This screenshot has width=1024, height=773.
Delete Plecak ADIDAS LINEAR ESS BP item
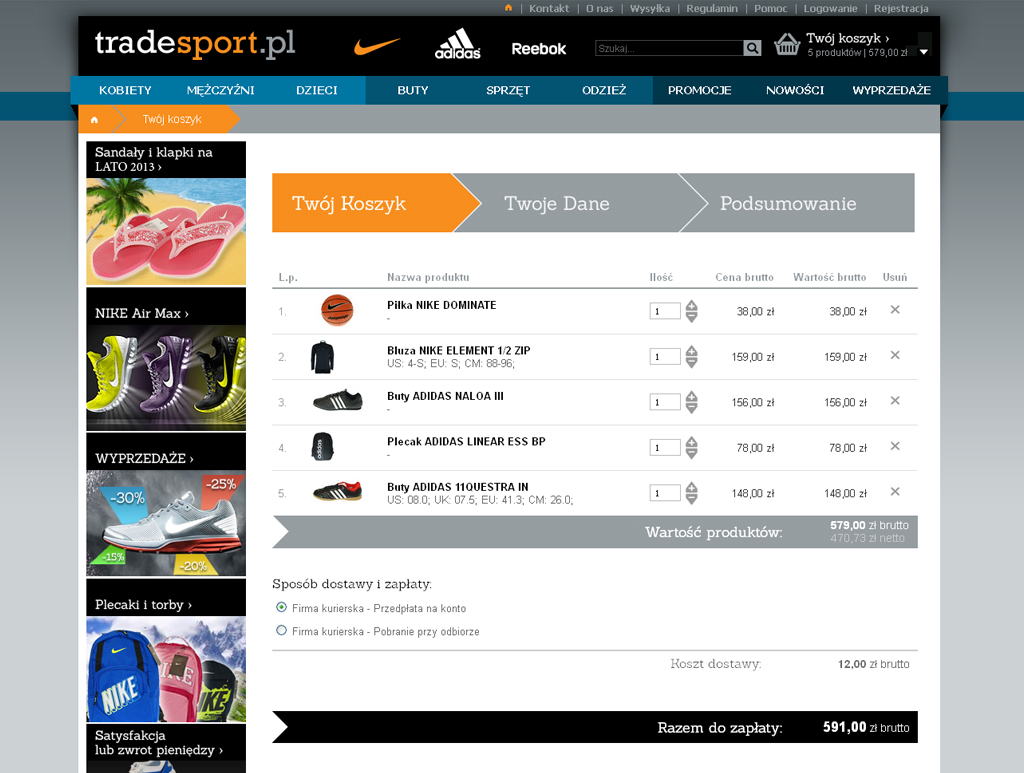click(x=895, y=446)
